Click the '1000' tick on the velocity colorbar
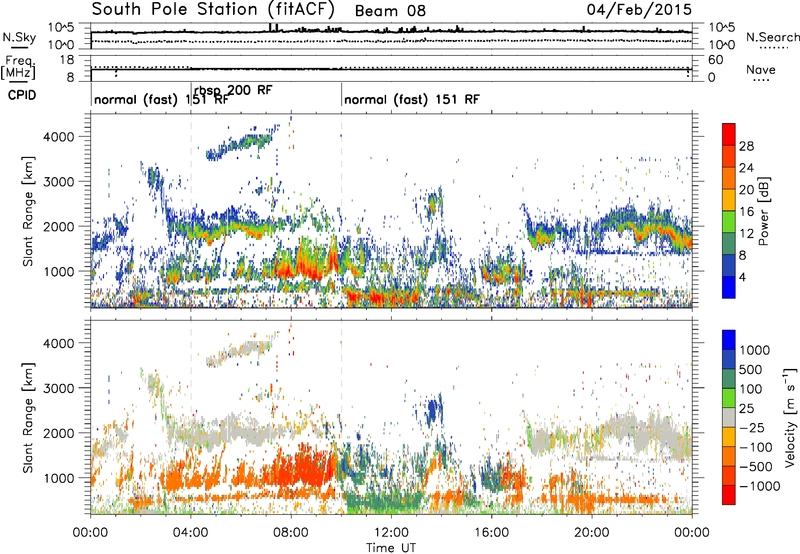The height and width of the screenshot is (554, 800). 754,350
